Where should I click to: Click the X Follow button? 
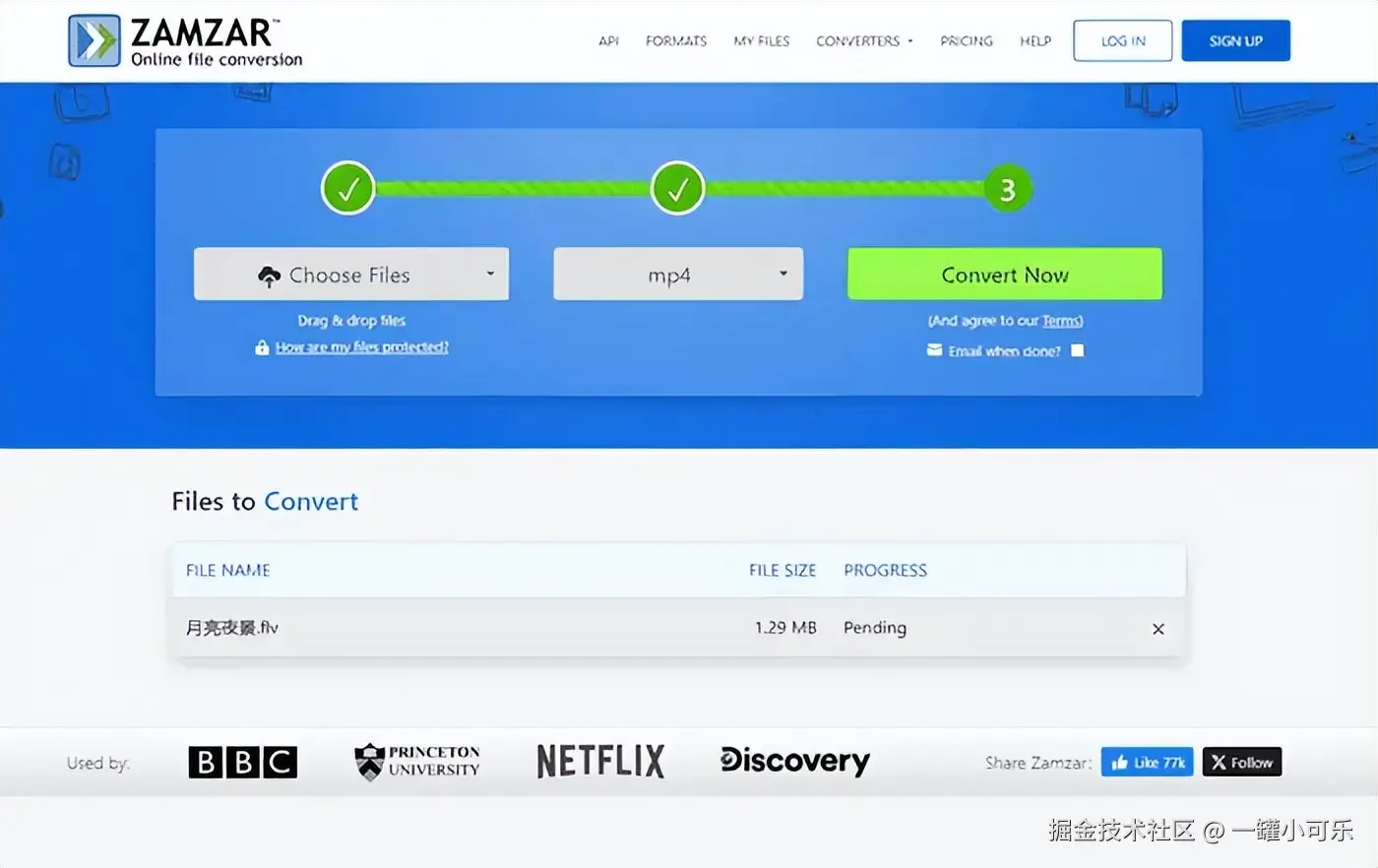[1242, 762]
